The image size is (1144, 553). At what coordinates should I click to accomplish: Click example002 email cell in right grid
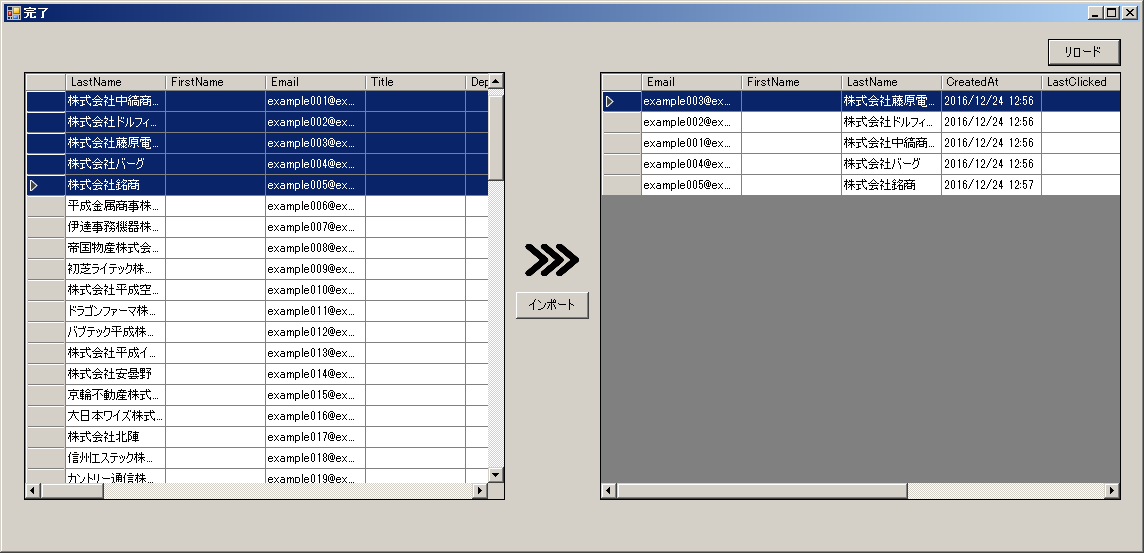coord(692,123)
